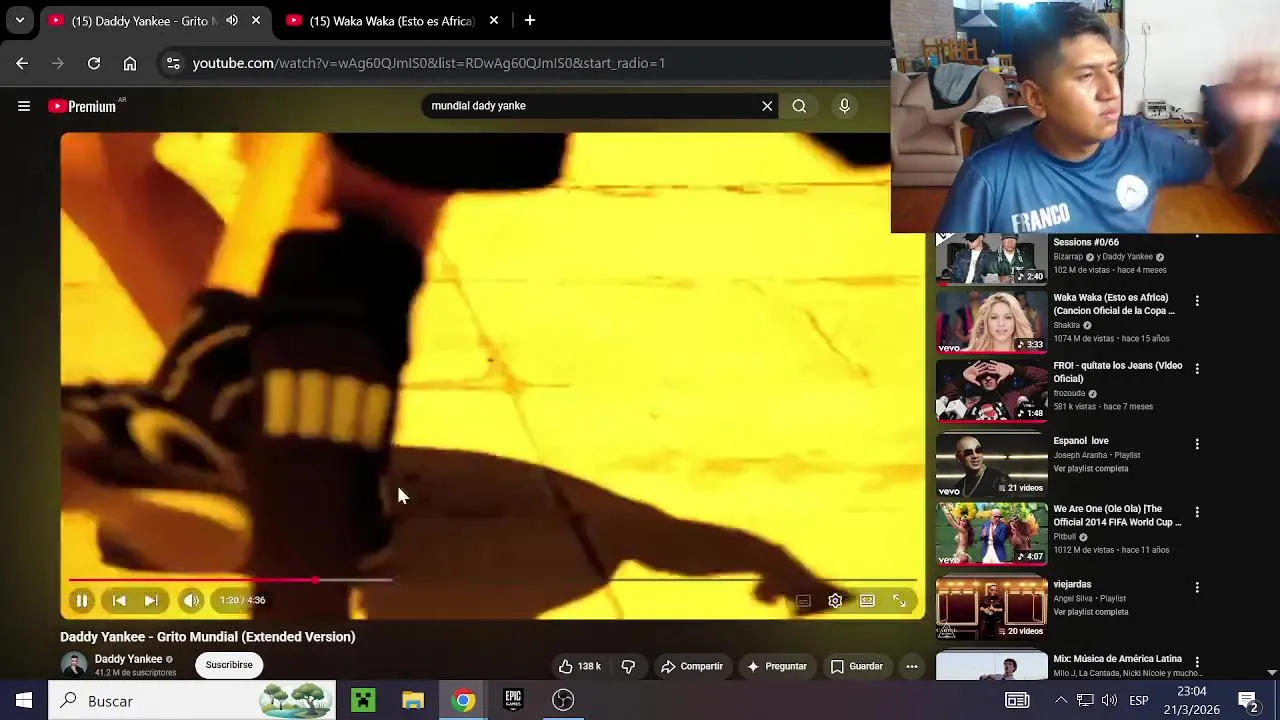Click 'Ver playlist completa' under viejardas
The image size is (1280, 720).
pos(1090,612)
